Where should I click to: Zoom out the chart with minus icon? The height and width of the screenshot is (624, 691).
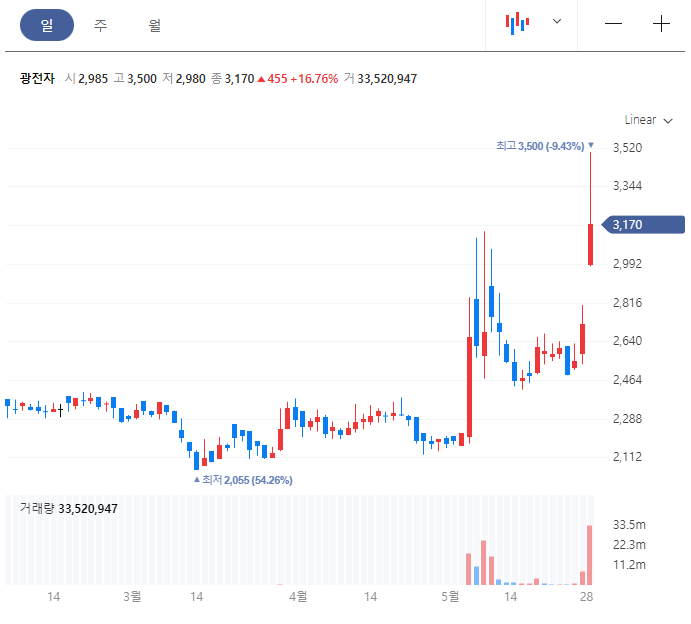613,23
